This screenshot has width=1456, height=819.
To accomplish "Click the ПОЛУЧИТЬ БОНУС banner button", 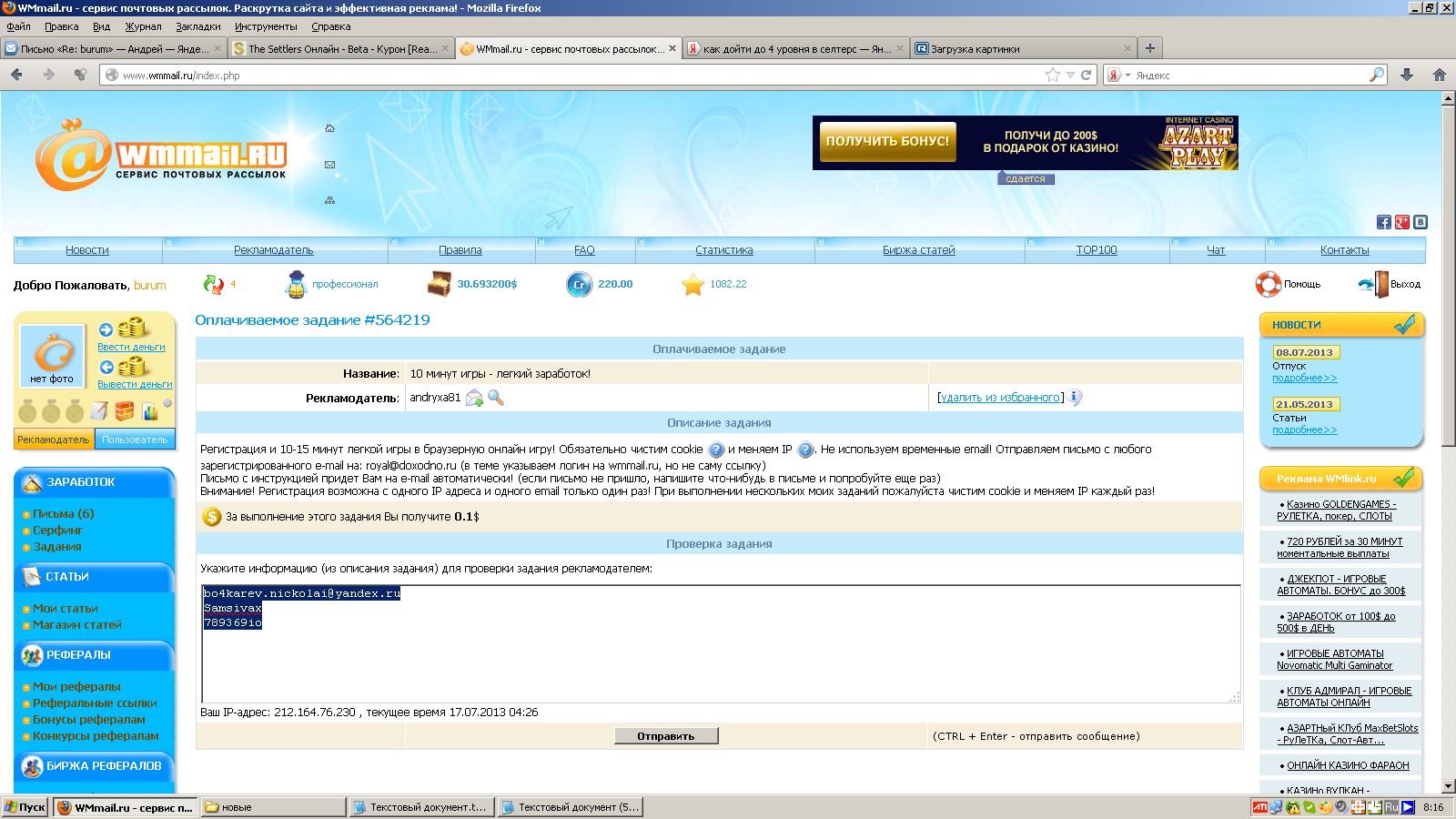I will (887, 142).
